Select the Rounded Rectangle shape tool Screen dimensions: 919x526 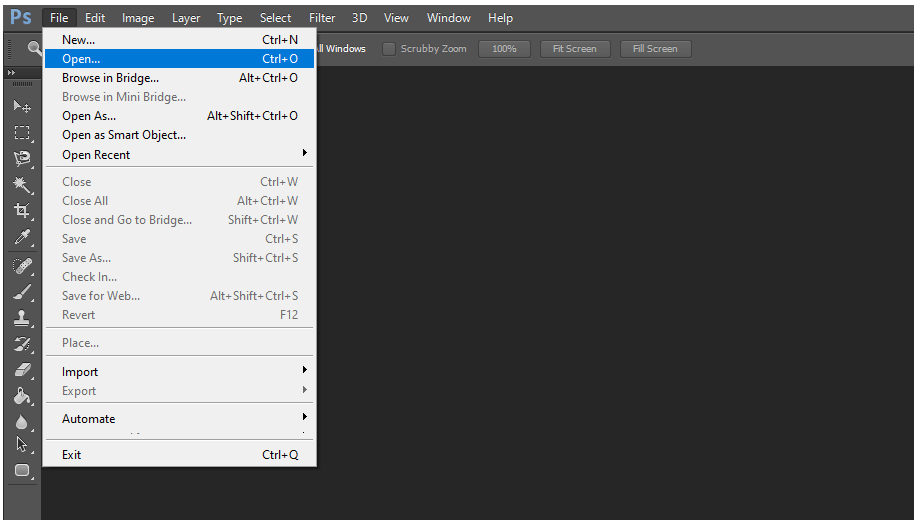point(22,470)
